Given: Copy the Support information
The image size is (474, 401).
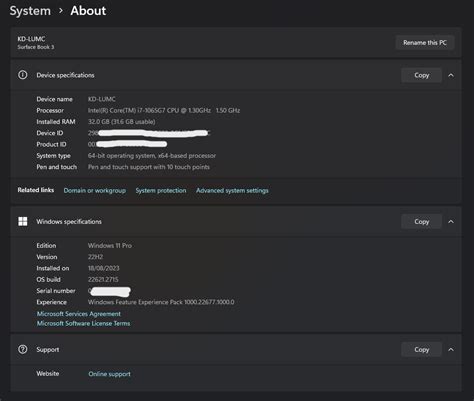Looking at the screenshot, I should [x=422, y=350].
